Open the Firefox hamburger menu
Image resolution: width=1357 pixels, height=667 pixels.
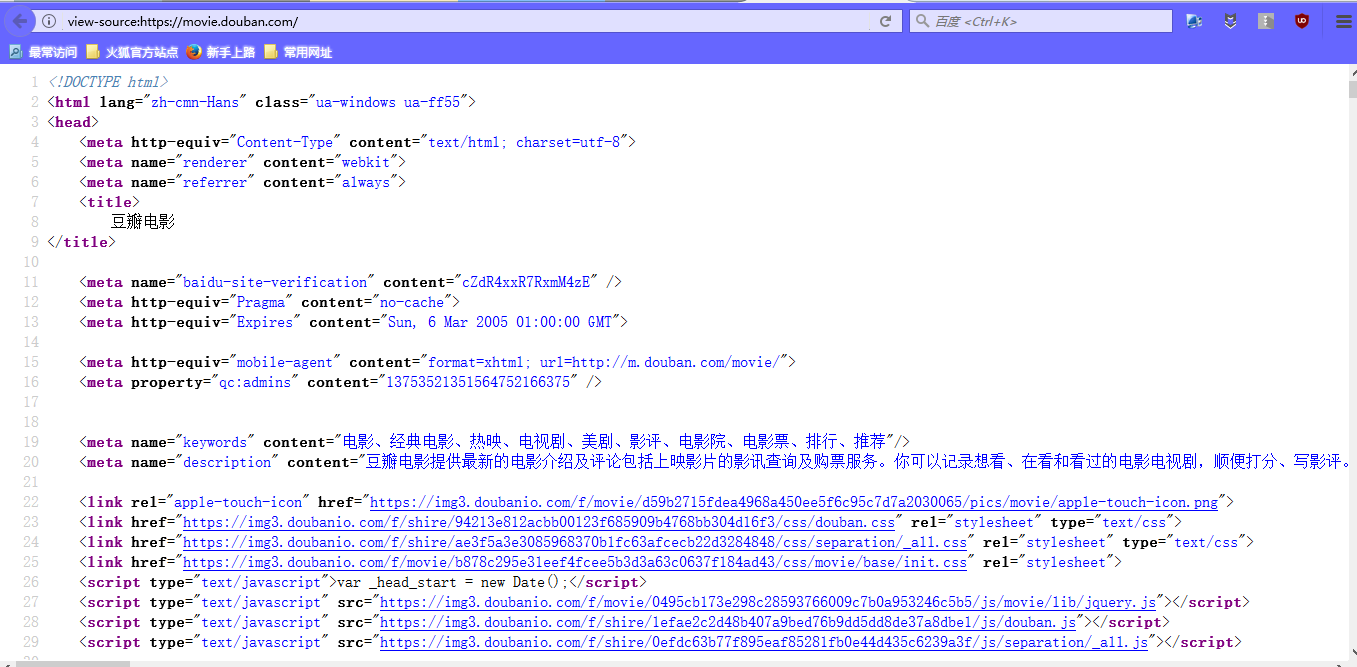[1343, 21]
